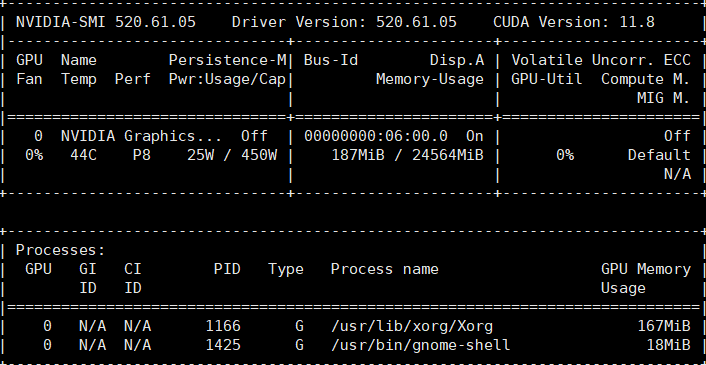Click the Driver Version: 520.61.05 text
Viewport: 706px width, 365px height.
(344, 22)
